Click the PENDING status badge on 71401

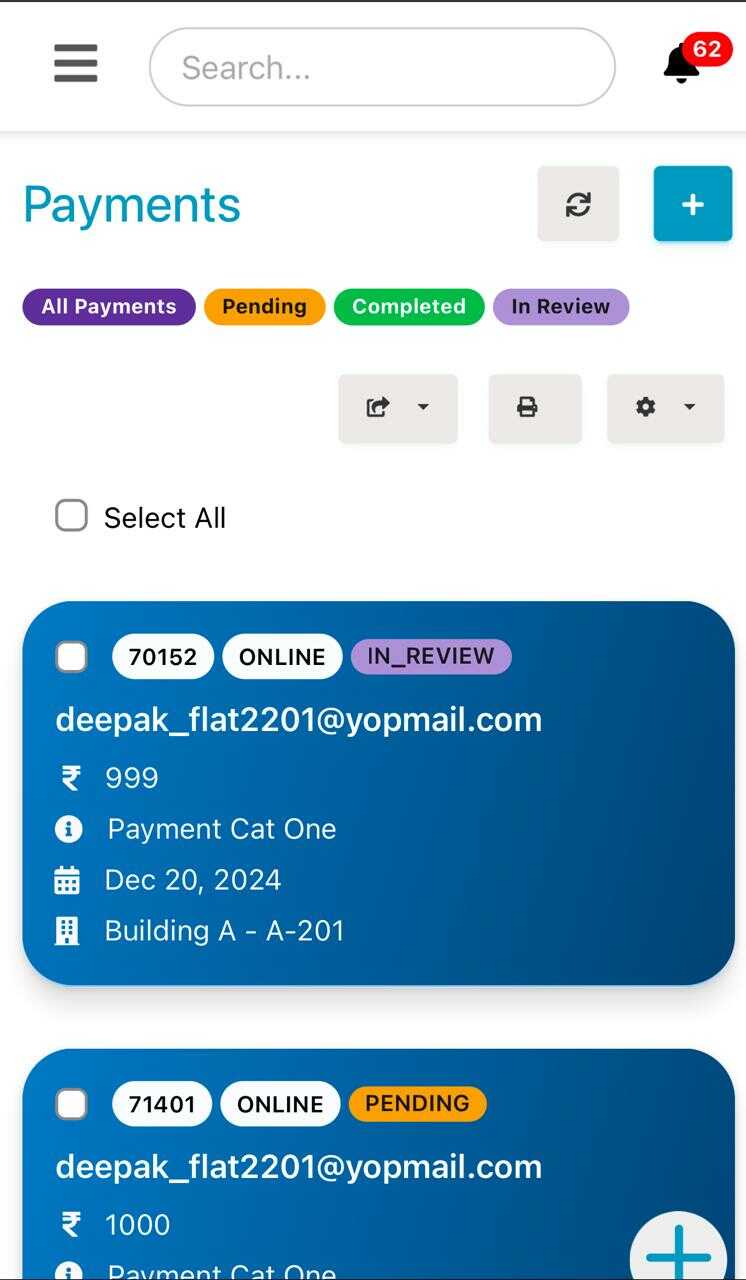417,1103
